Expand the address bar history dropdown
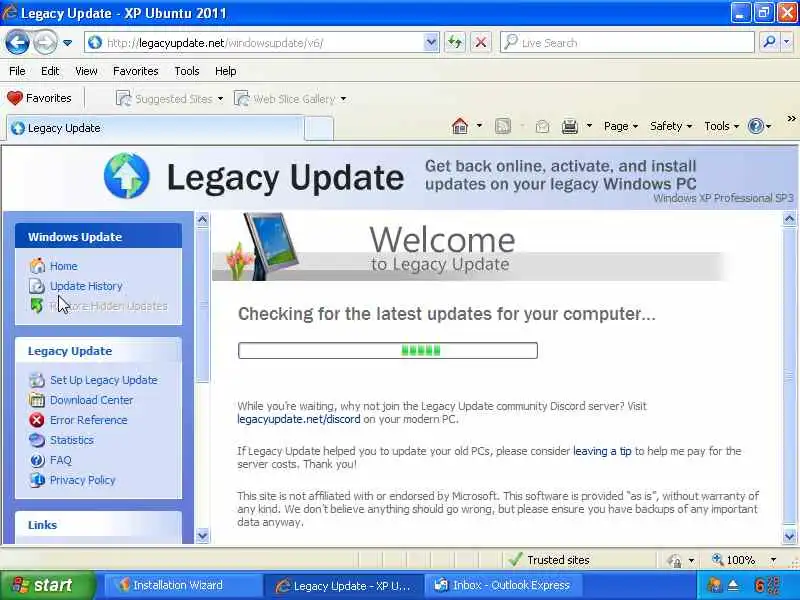This screenshot has width=800, height=600. point(431,43)
